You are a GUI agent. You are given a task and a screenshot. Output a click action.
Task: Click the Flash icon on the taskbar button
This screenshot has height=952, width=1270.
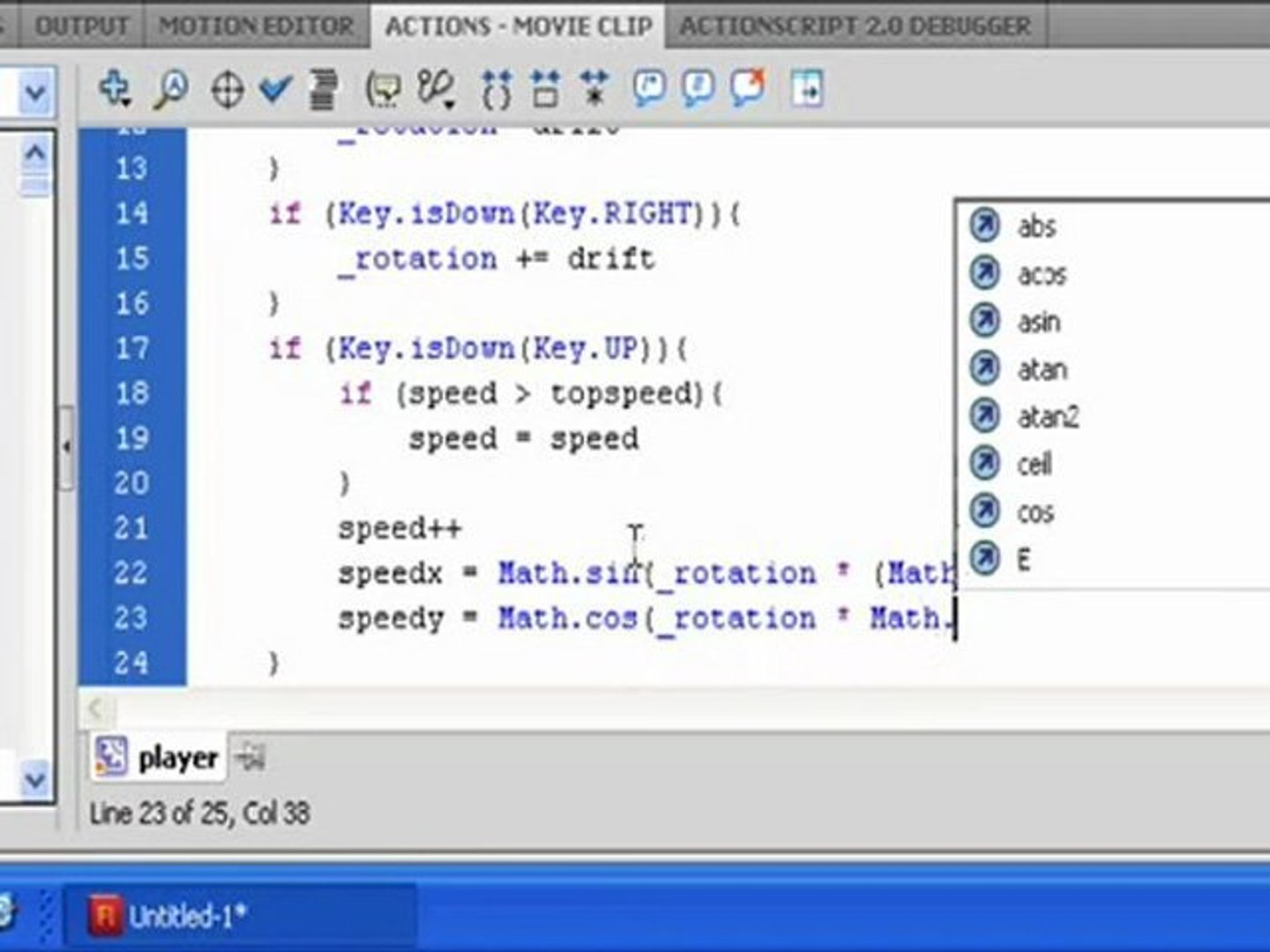(x=105, y=915)
